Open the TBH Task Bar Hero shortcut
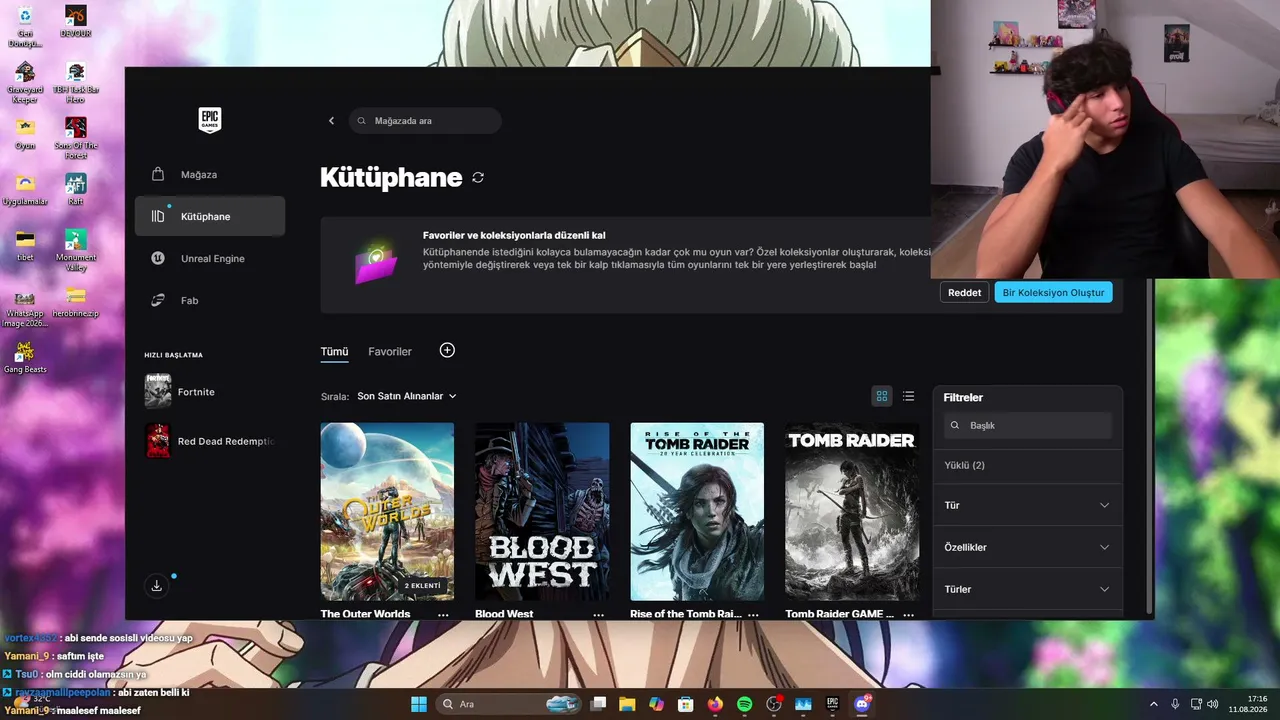This screenshot has height=720, width=1280. point(76,83)
